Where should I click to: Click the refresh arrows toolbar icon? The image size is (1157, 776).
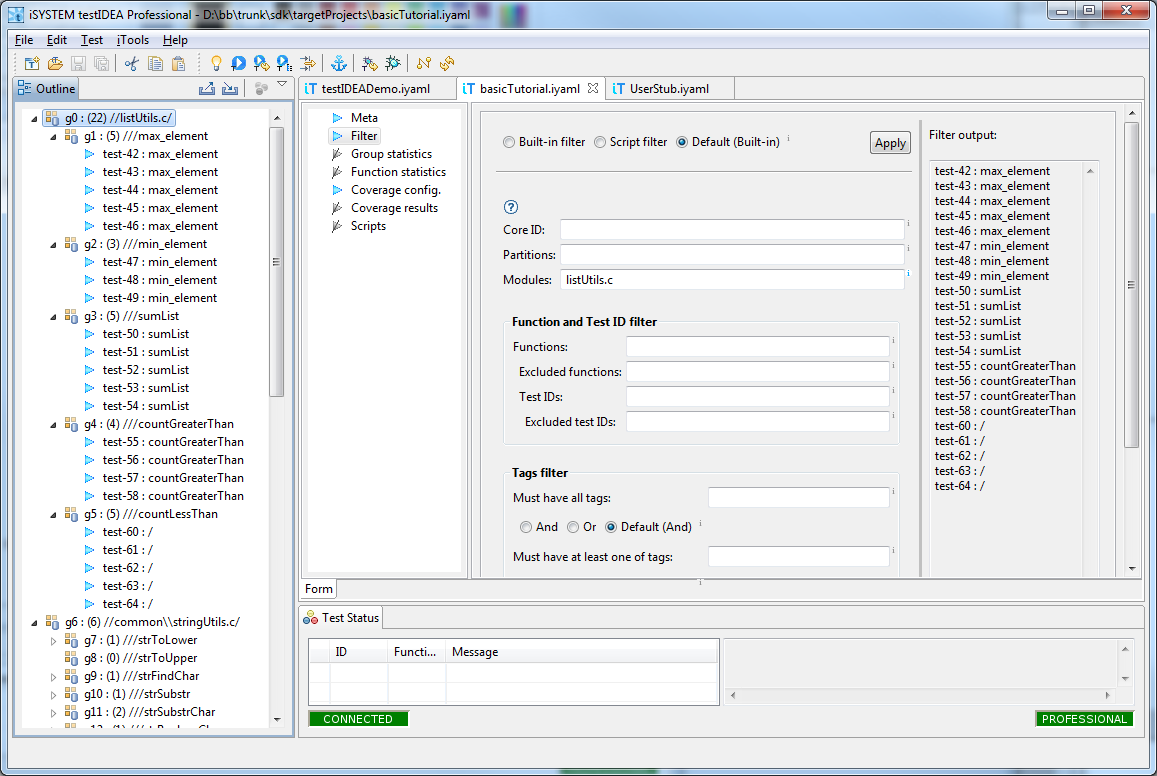447,63
